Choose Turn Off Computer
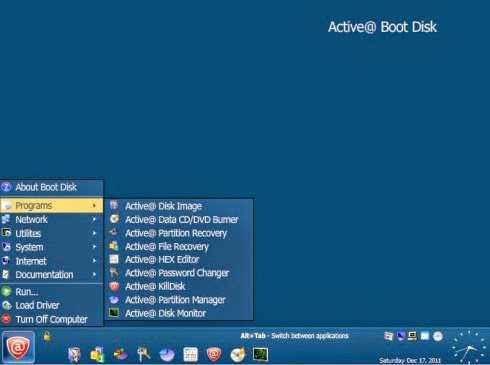Screen dimensions: 490x365 [x=52, y=319]
